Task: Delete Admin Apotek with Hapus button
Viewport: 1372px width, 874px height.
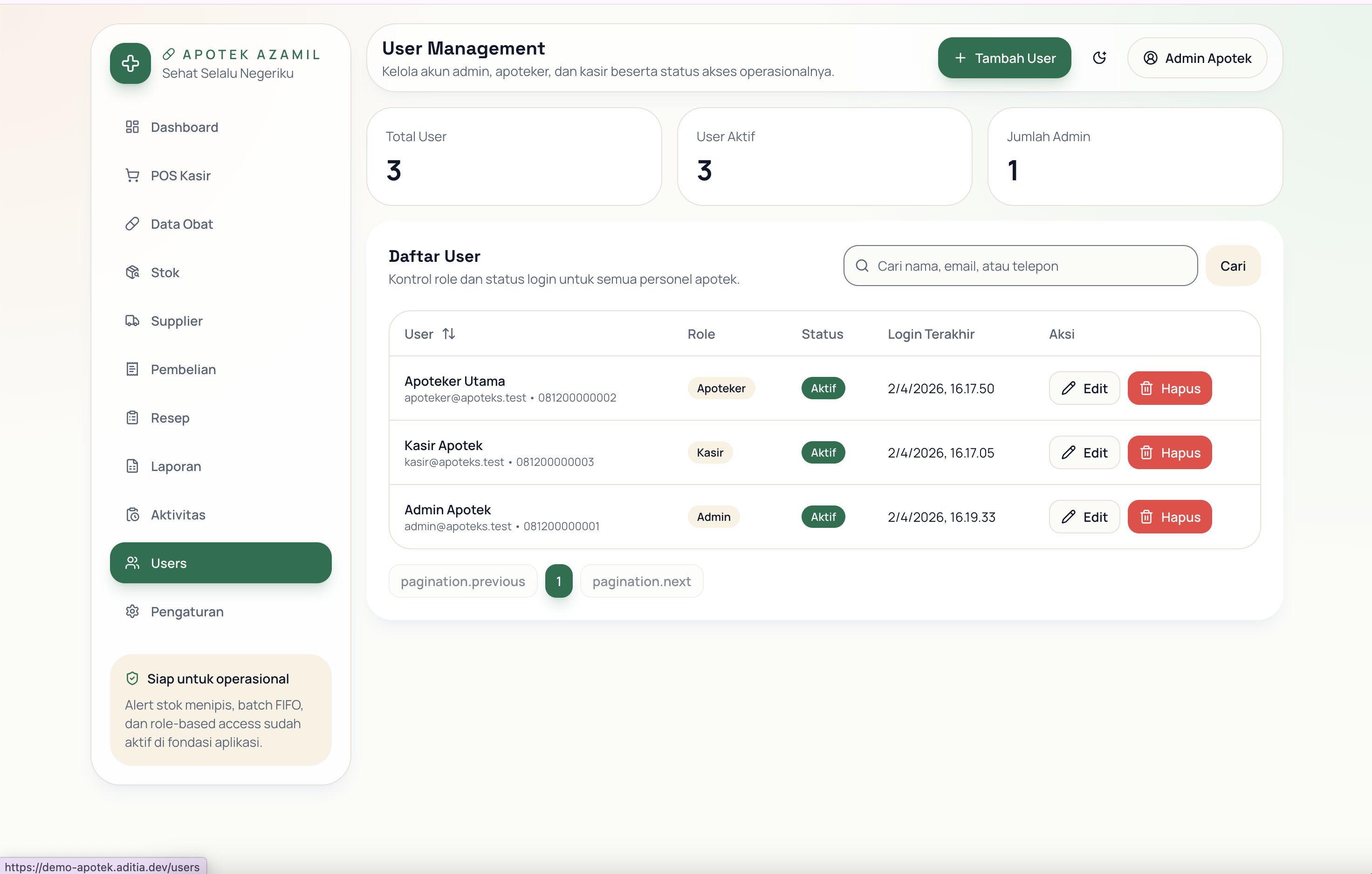Action: pos(1170,517)
